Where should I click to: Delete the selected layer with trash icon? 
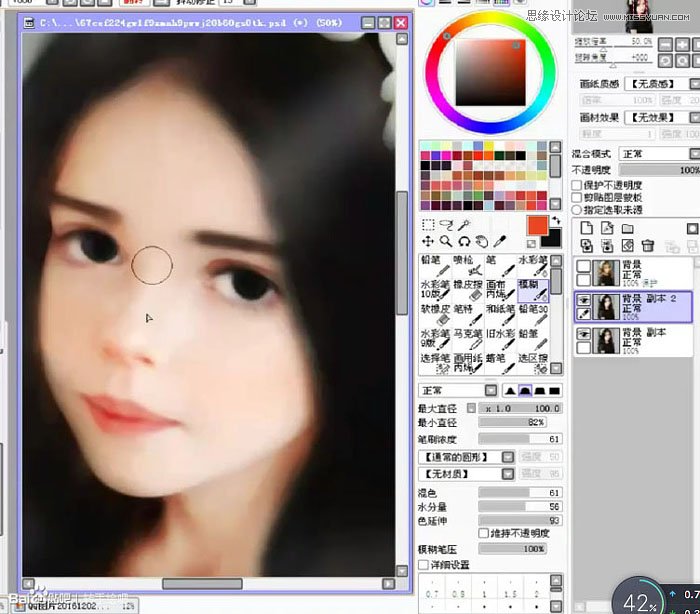pos(648,246)
